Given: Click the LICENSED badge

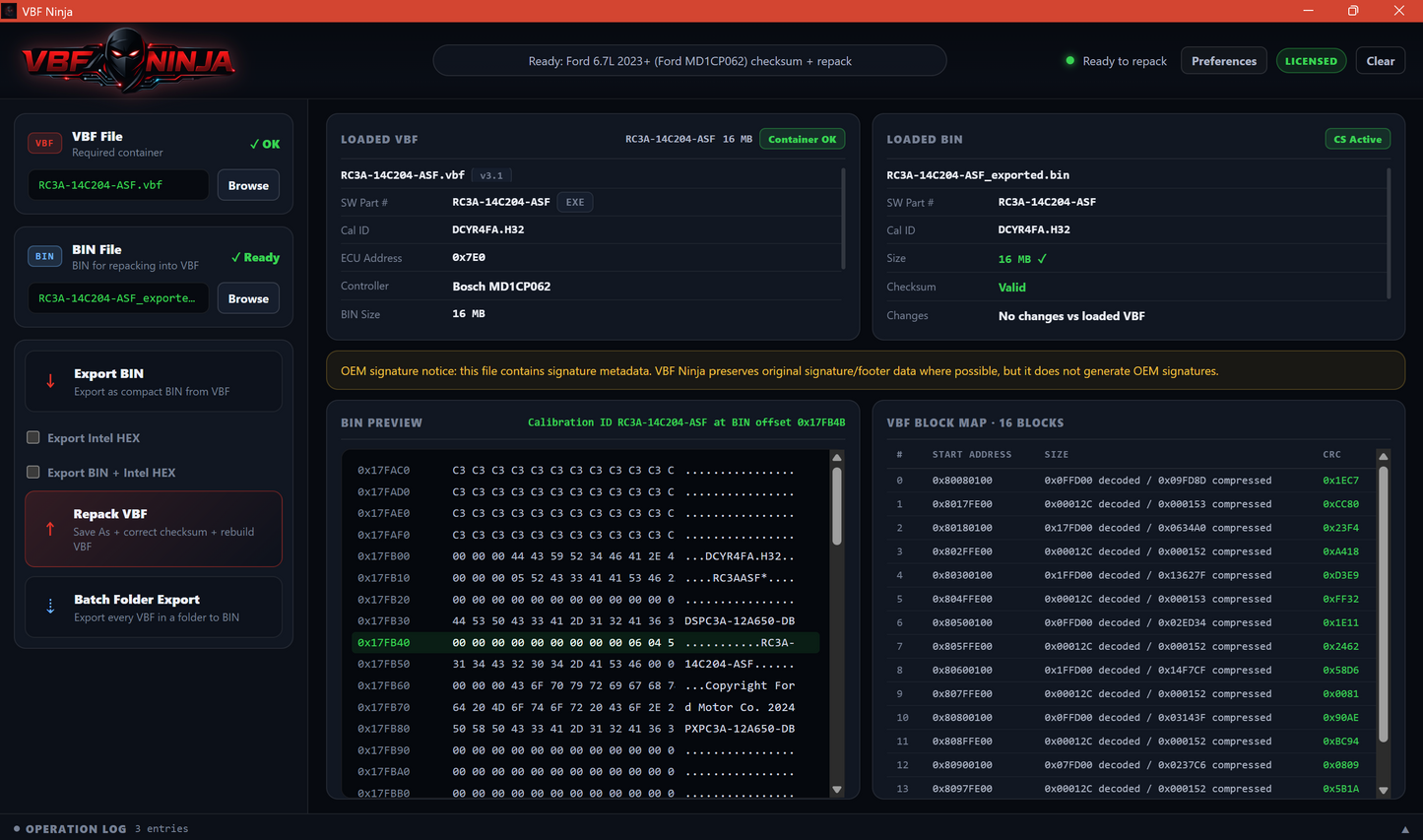Looking at the screenshot, I should [x=1311, y=61].
